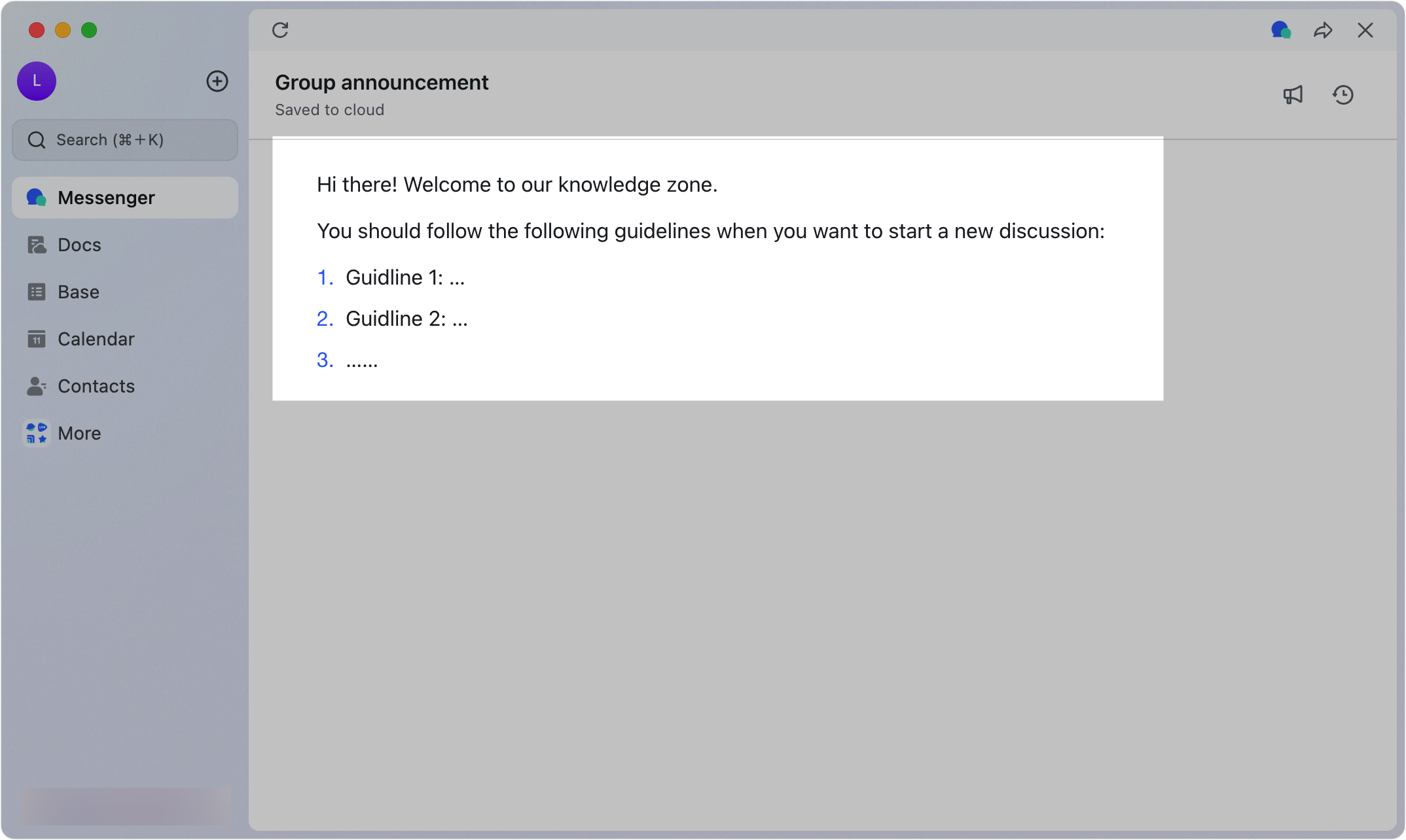
Task: Select the Group announcement title
Action: (382, 82)
